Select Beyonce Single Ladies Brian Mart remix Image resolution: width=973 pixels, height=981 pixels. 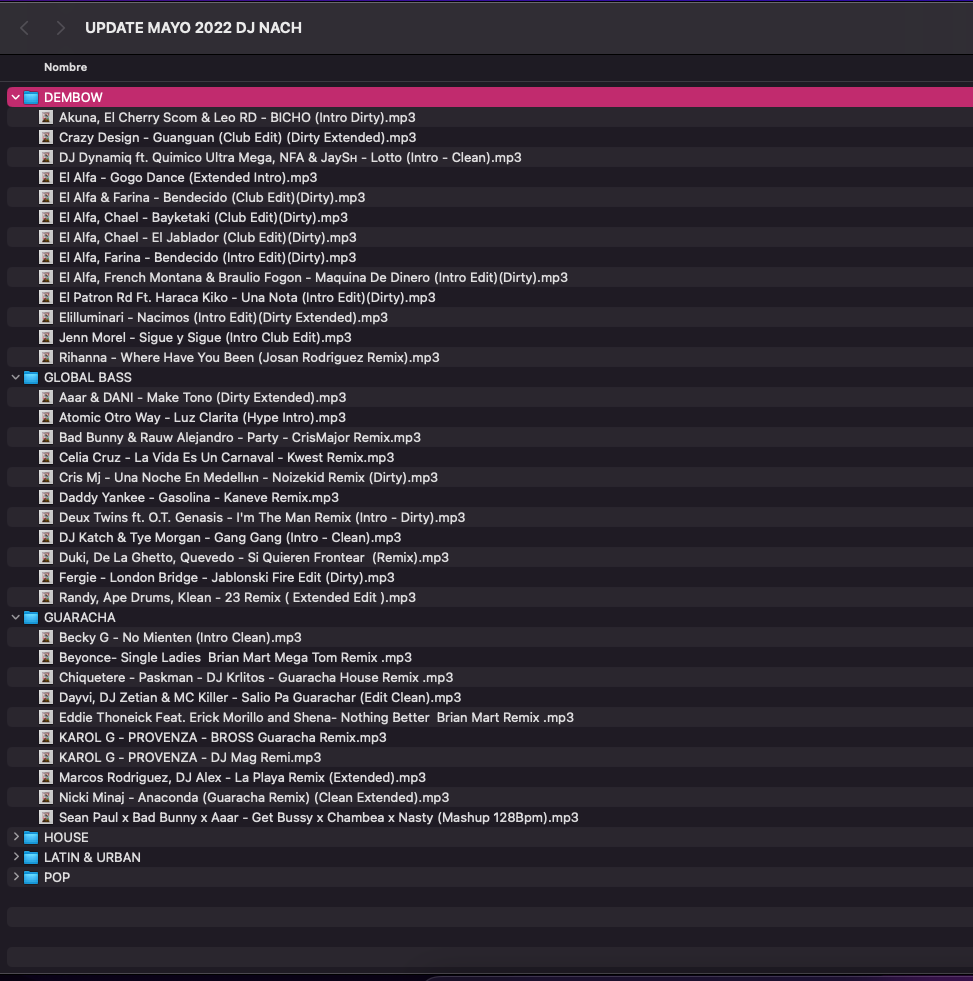coord(235,658)
